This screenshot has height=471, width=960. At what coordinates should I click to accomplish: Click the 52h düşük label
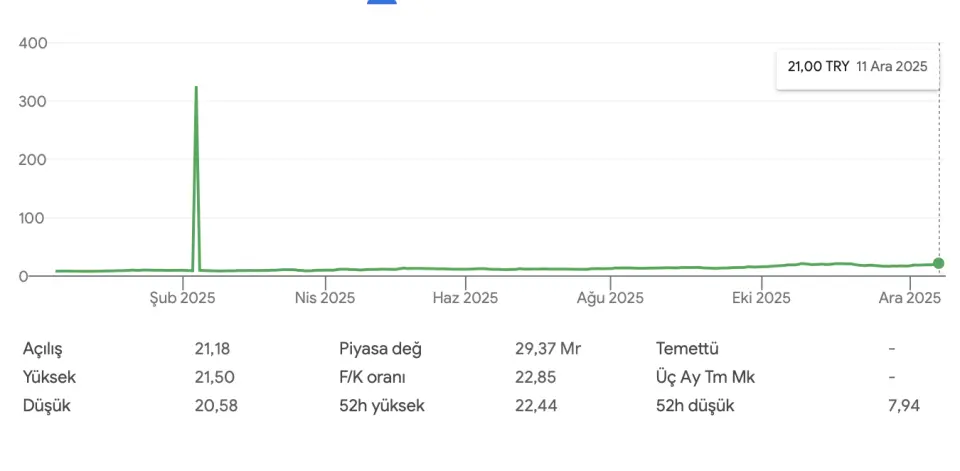tap(695, 405)
